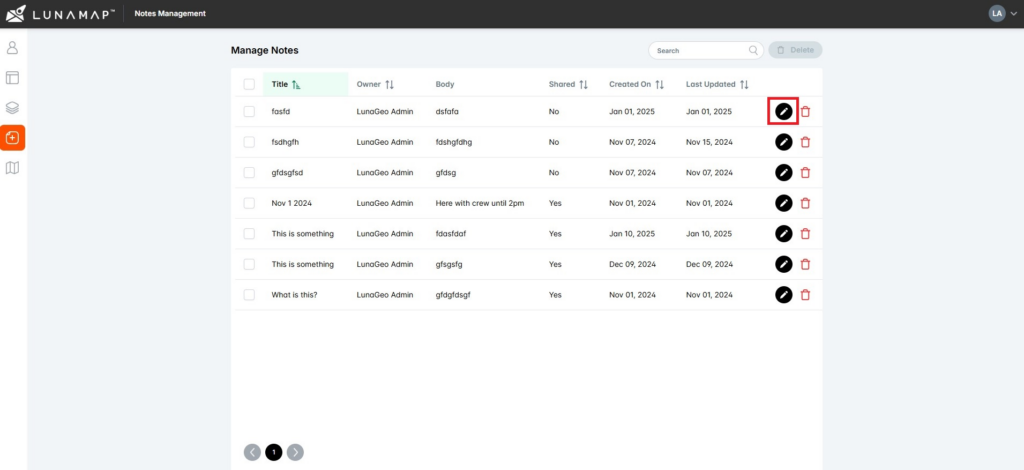Image resolution: width=1024 pixels, height=470 pixels.
Task: Click trash icon for 'Nov 1 2024' note
Action: [805, 203]
